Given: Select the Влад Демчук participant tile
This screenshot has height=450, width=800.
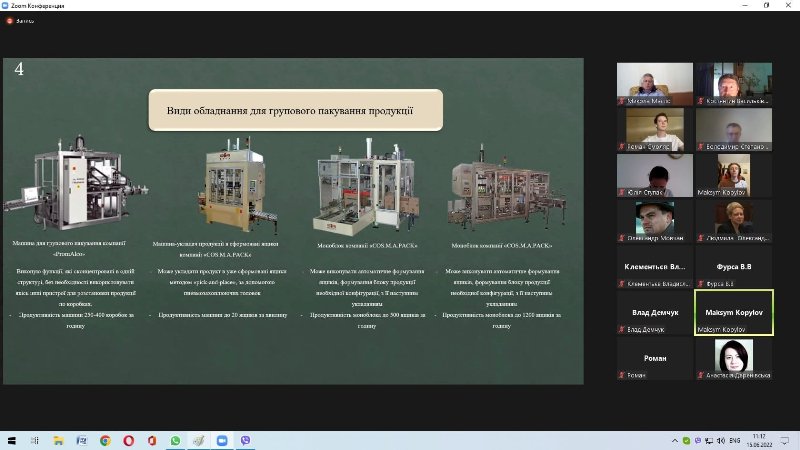Looking at the screenshot, I should coord(655,312).
